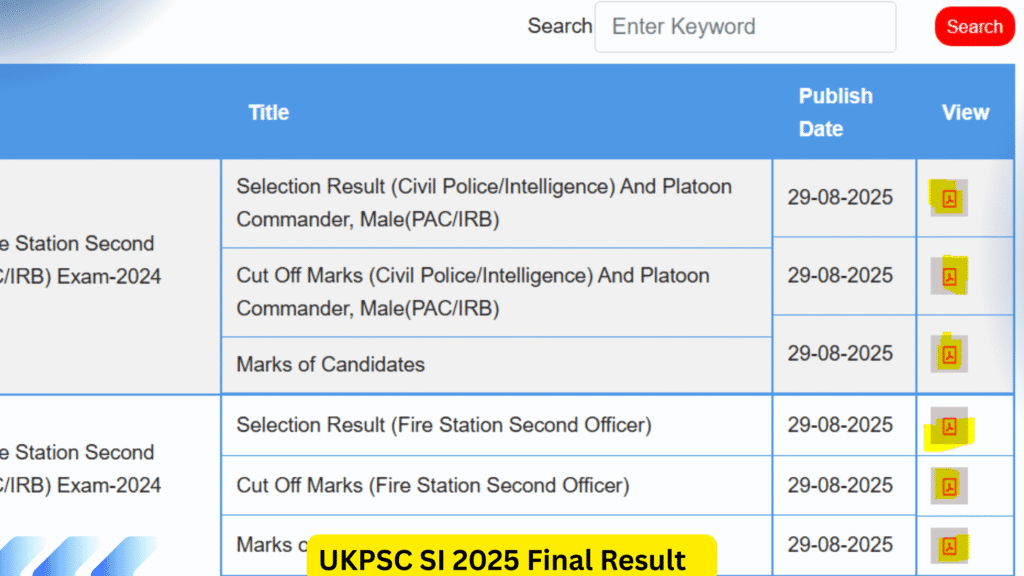Screen dimensions: 1024x576
Task: Click publish date of Cut Off Marks Fire Station row
Action: (x=840, y=485)
